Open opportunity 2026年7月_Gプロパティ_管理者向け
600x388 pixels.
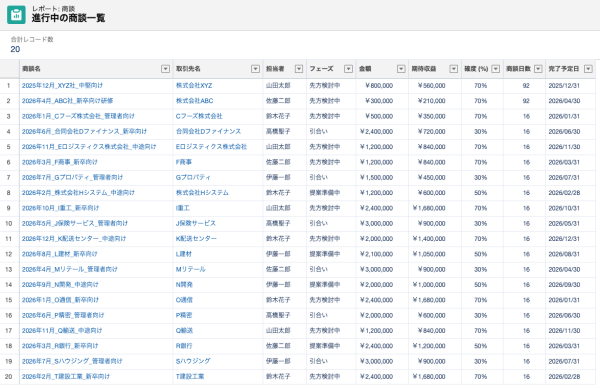coord(72,178)
